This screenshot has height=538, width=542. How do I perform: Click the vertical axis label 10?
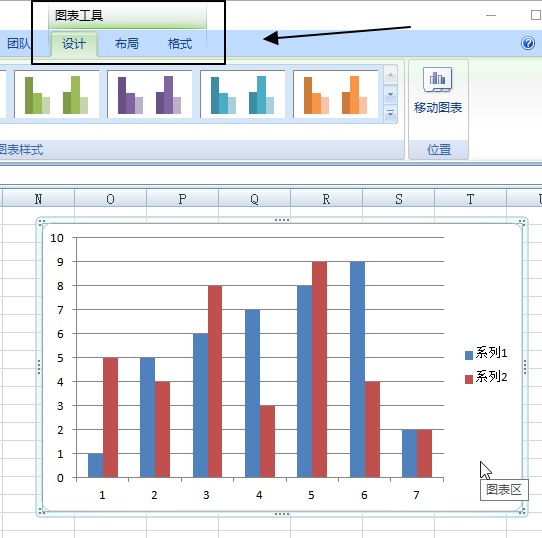pos(57,238)
